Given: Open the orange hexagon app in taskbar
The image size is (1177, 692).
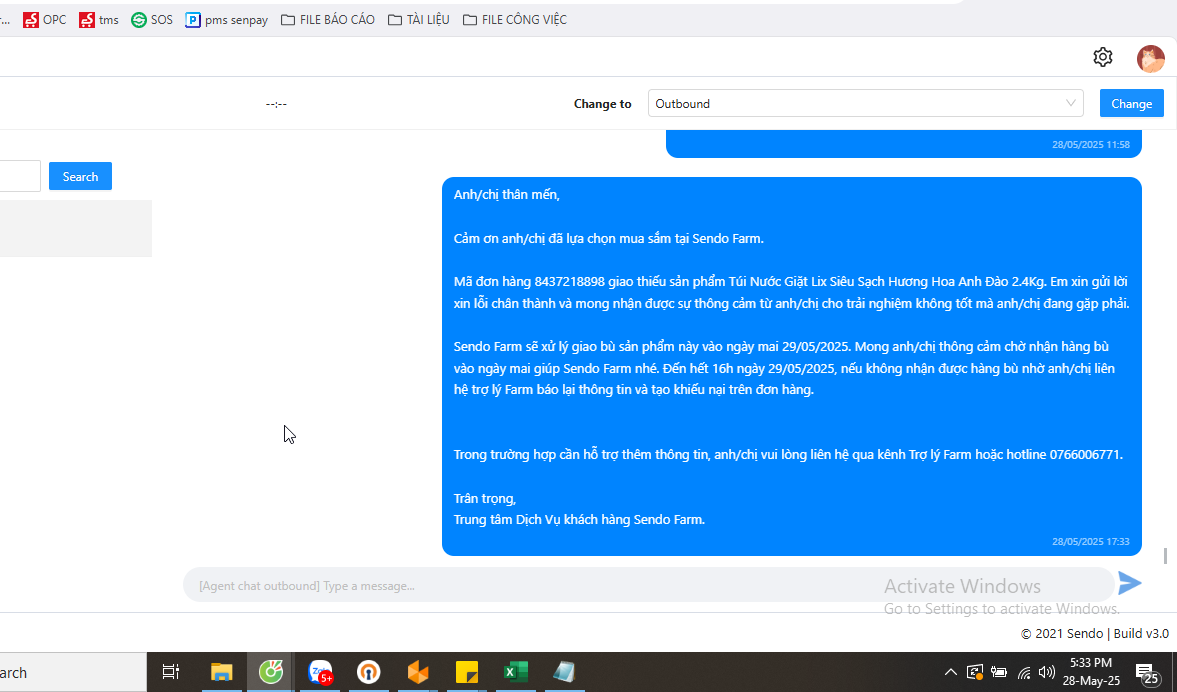Looking at the screenshot, I should [x=418, y=672].
